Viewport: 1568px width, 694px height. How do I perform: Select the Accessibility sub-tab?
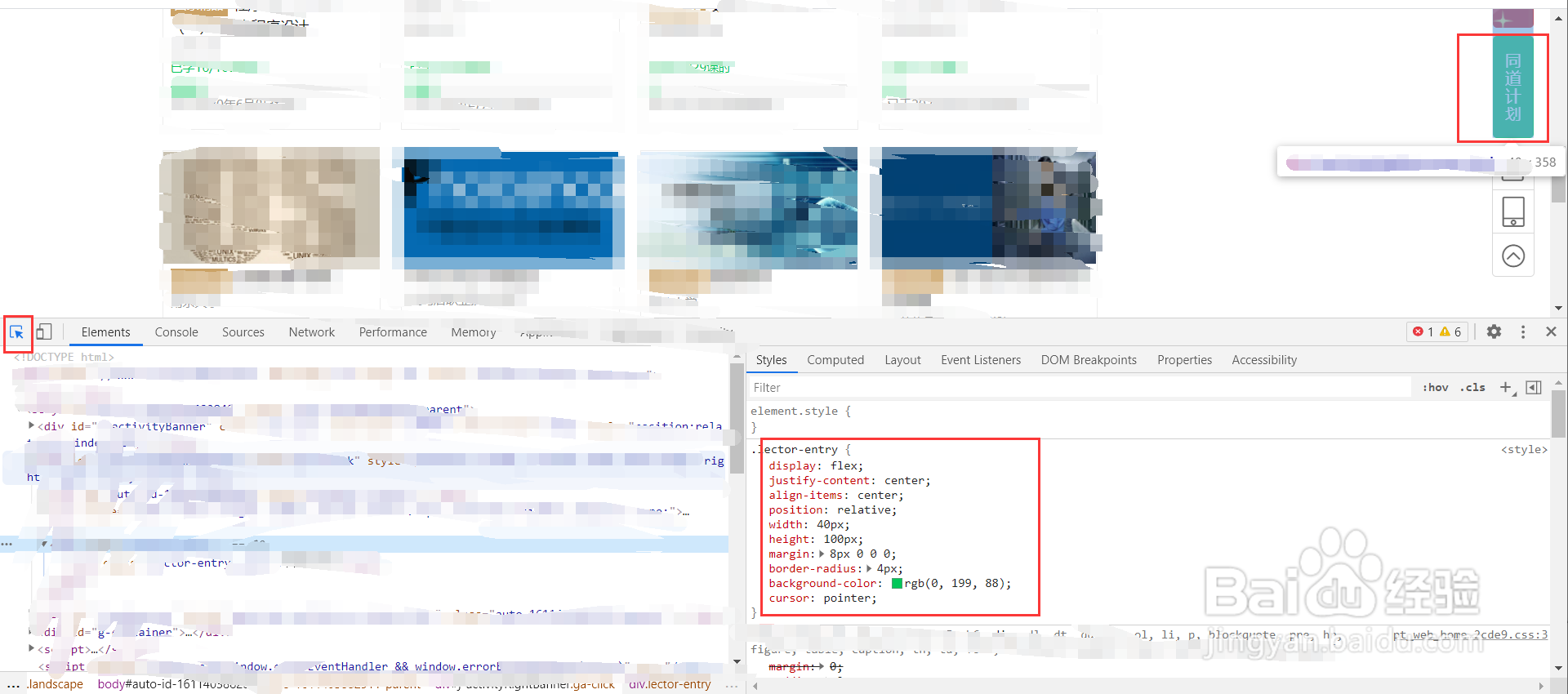[x=1264, y=360]
